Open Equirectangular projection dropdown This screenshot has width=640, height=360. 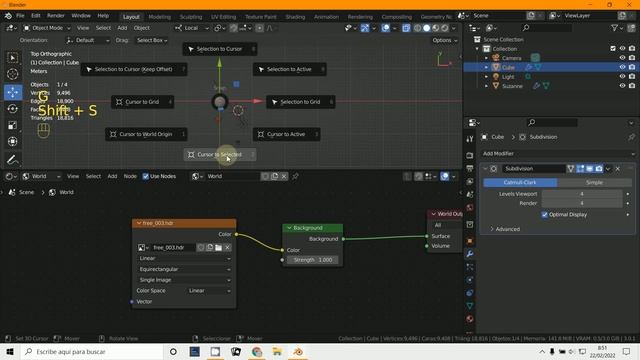(x=184, y=269)
